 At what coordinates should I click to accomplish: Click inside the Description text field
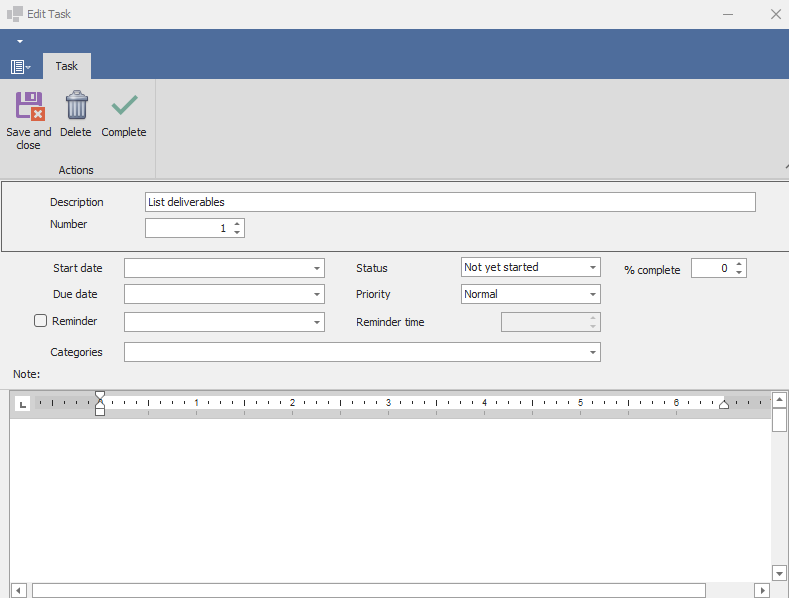tap(450, 202)
